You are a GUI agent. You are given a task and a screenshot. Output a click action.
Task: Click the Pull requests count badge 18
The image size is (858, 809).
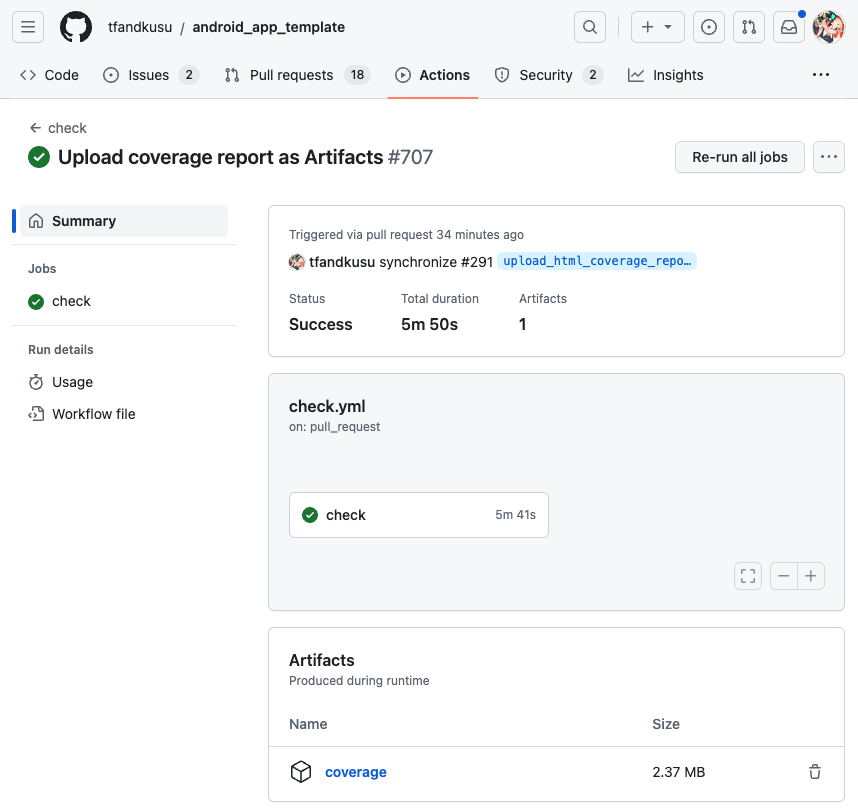[x=357, y=75]
